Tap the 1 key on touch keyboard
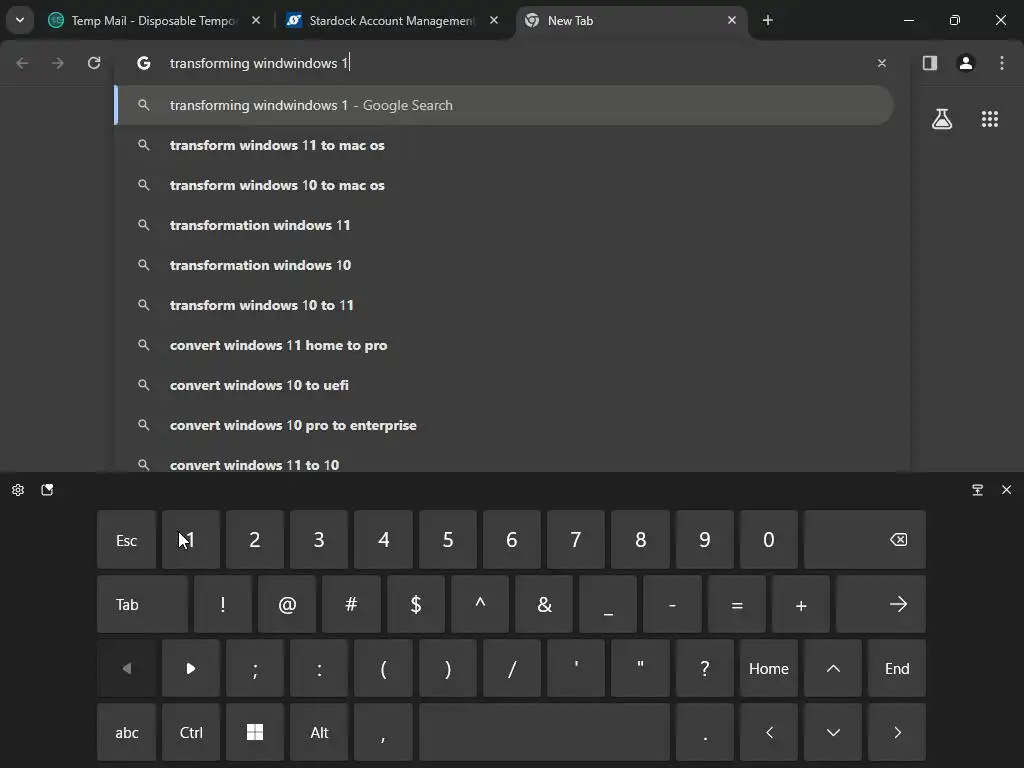Image resolution: width=1024 pixels, height=768 pixels. click(x=191, y=540)
